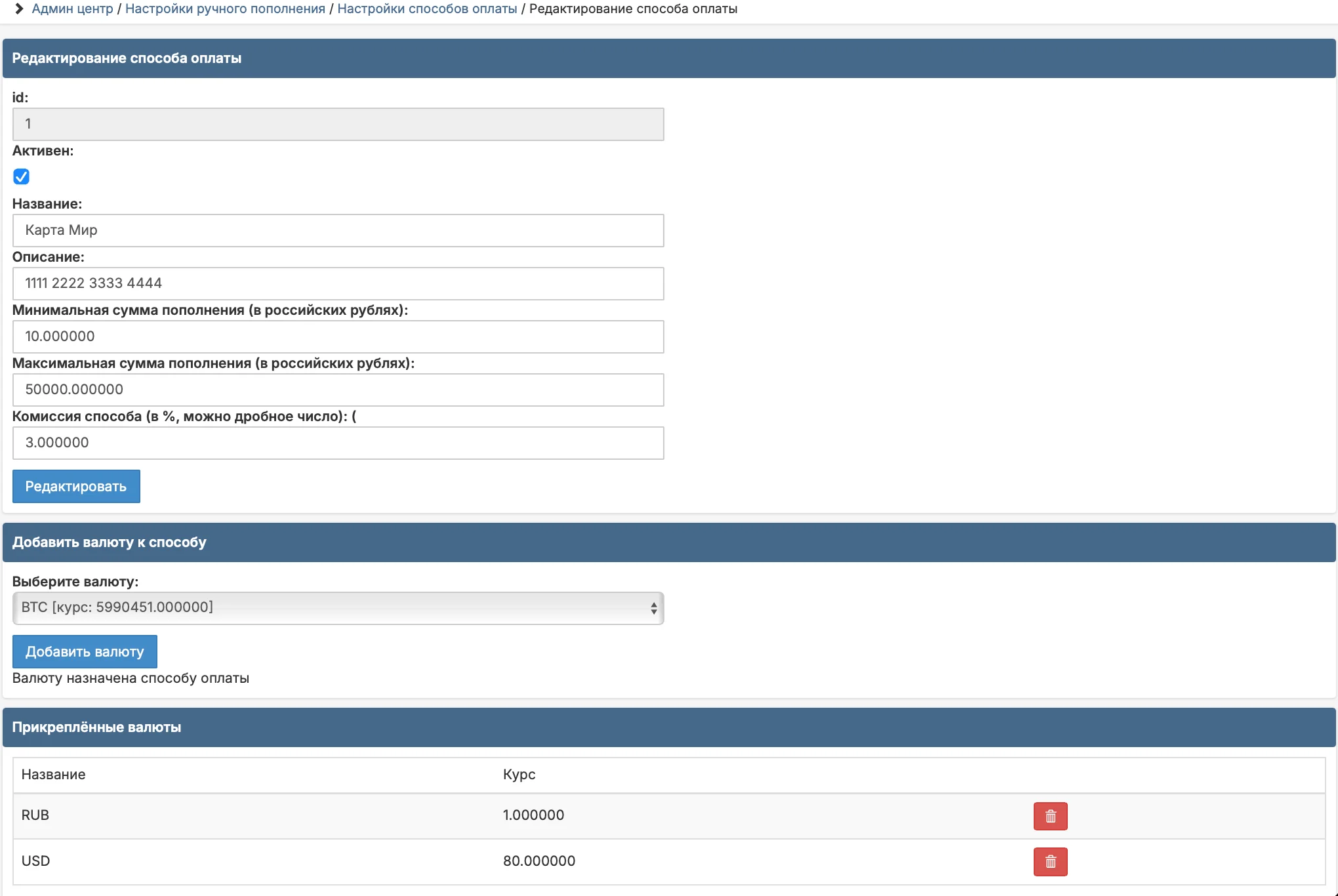Open Настройки ручного пополнения breadcrumb link

[225, 9]
